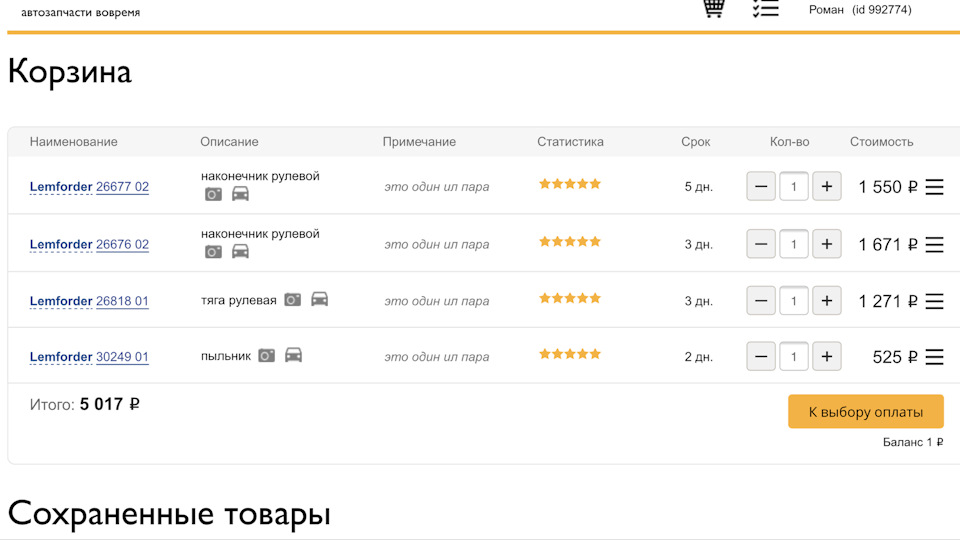Show car applicability for Lemforder 26677 02
The height and width of the screenshot is (540, 960).
point(240,194)
